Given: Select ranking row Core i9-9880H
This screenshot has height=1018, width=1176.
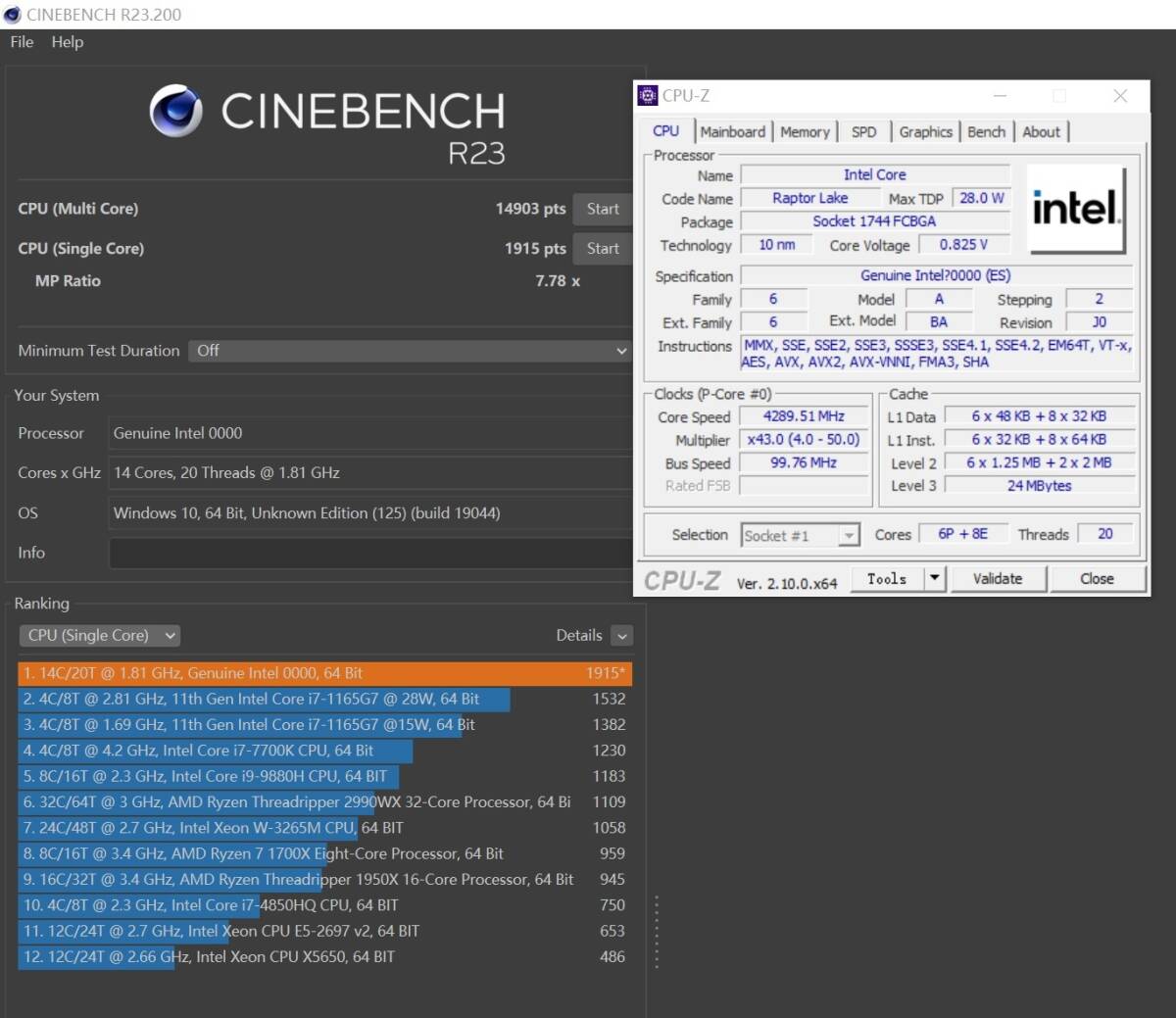Looking at the screenshot, I should [324, 776].
